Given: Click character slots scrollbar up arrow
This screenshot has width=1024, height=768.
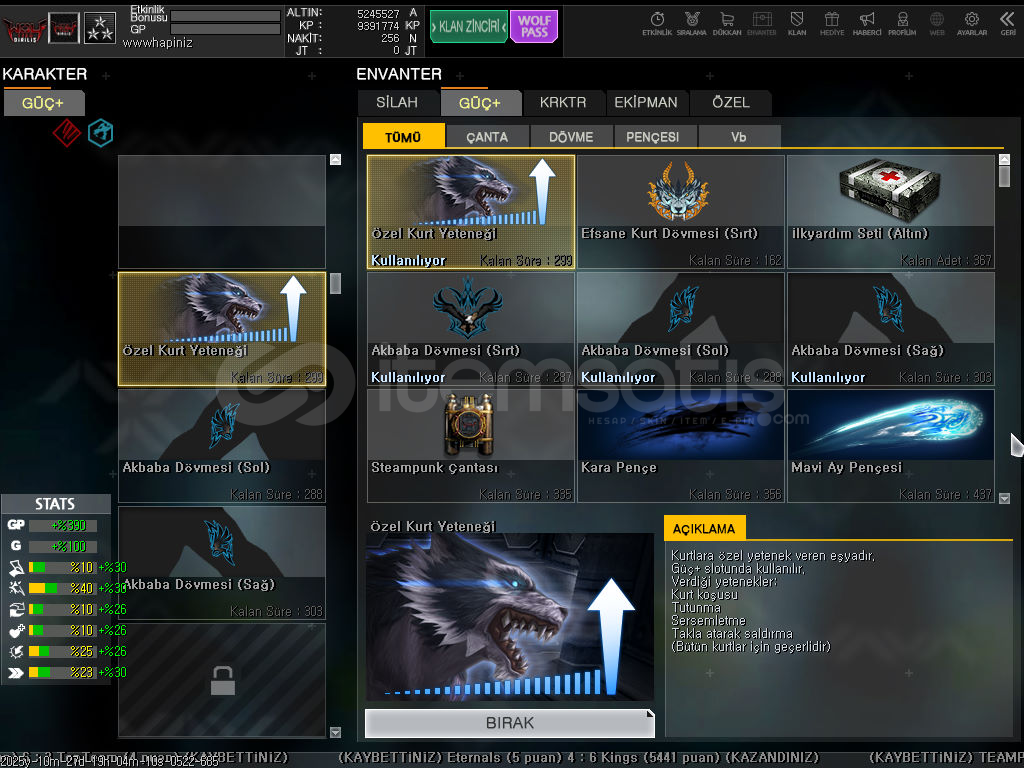Looking at the screenshot, I should click(336, 159).
